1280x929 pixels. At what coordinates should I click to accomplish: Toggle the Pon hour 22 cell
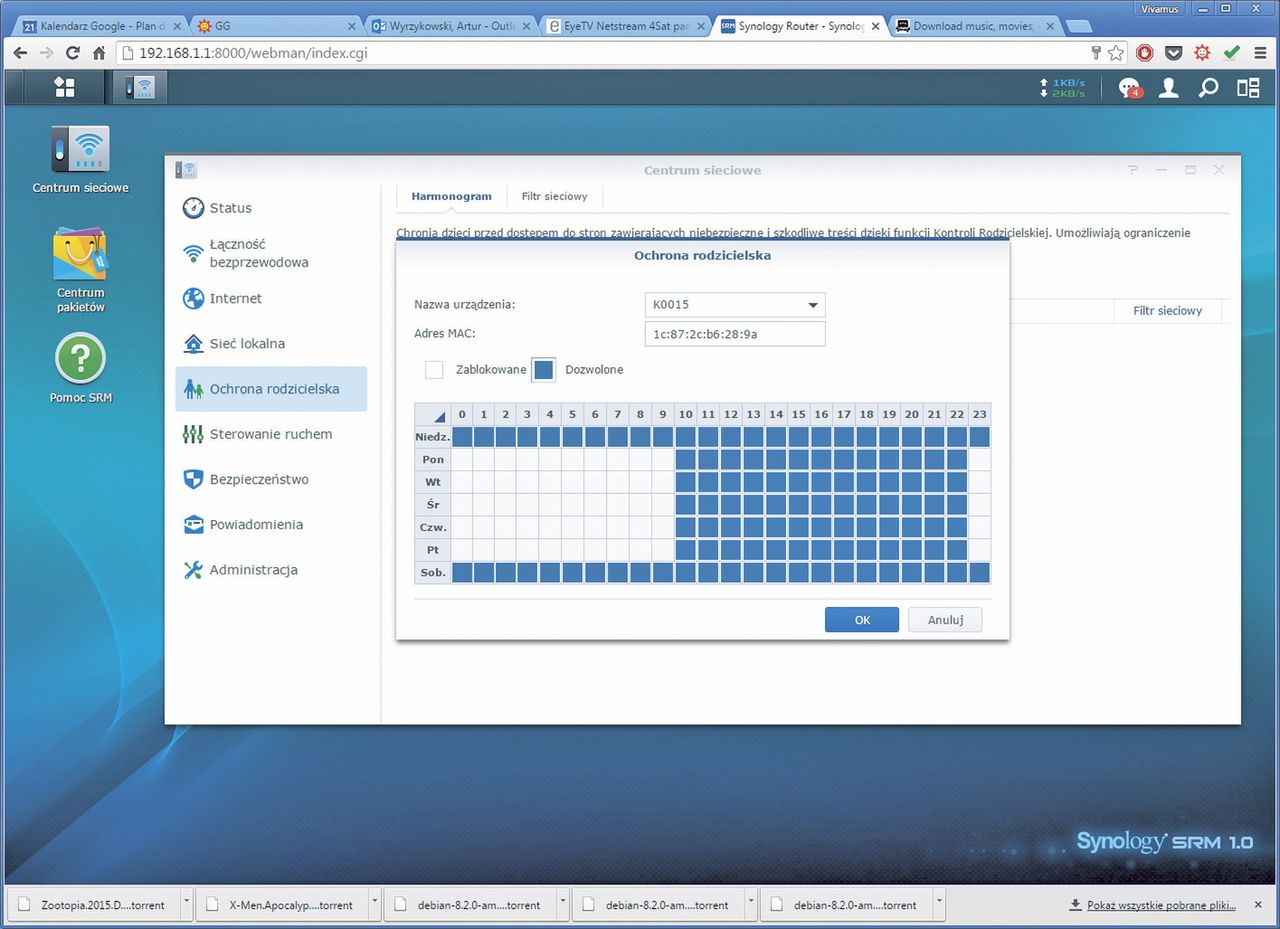click(957, 459)
